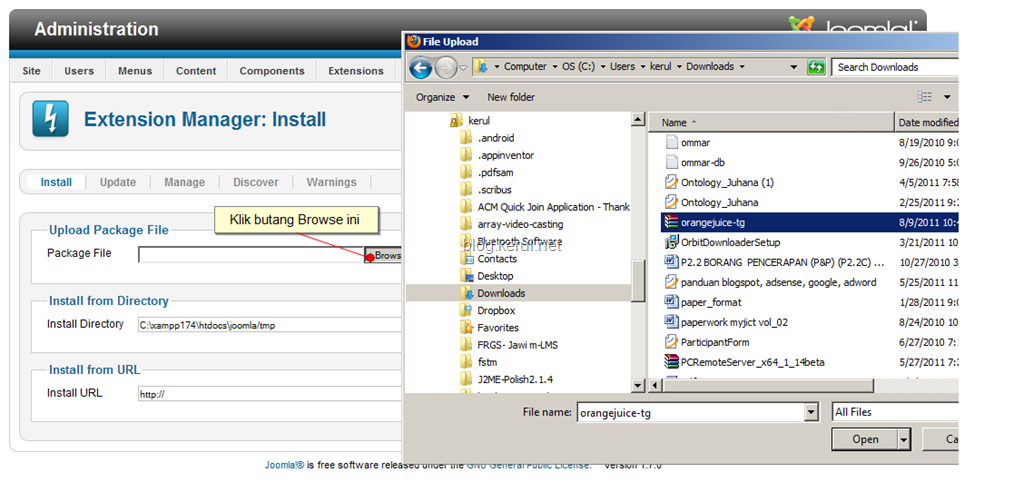
Task: Select the paper_format Word document
Action: click(703, 303)
